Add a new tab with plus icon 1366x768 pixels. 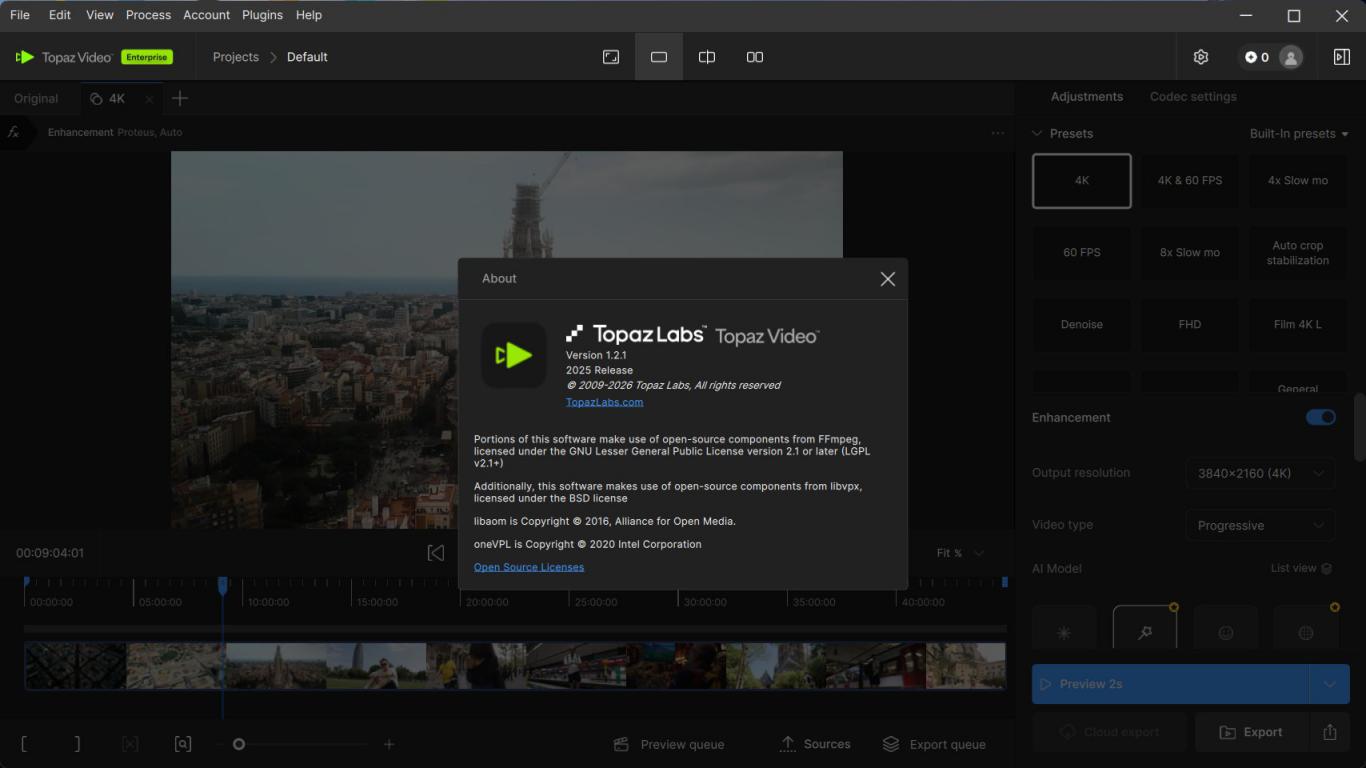(180, 98)
